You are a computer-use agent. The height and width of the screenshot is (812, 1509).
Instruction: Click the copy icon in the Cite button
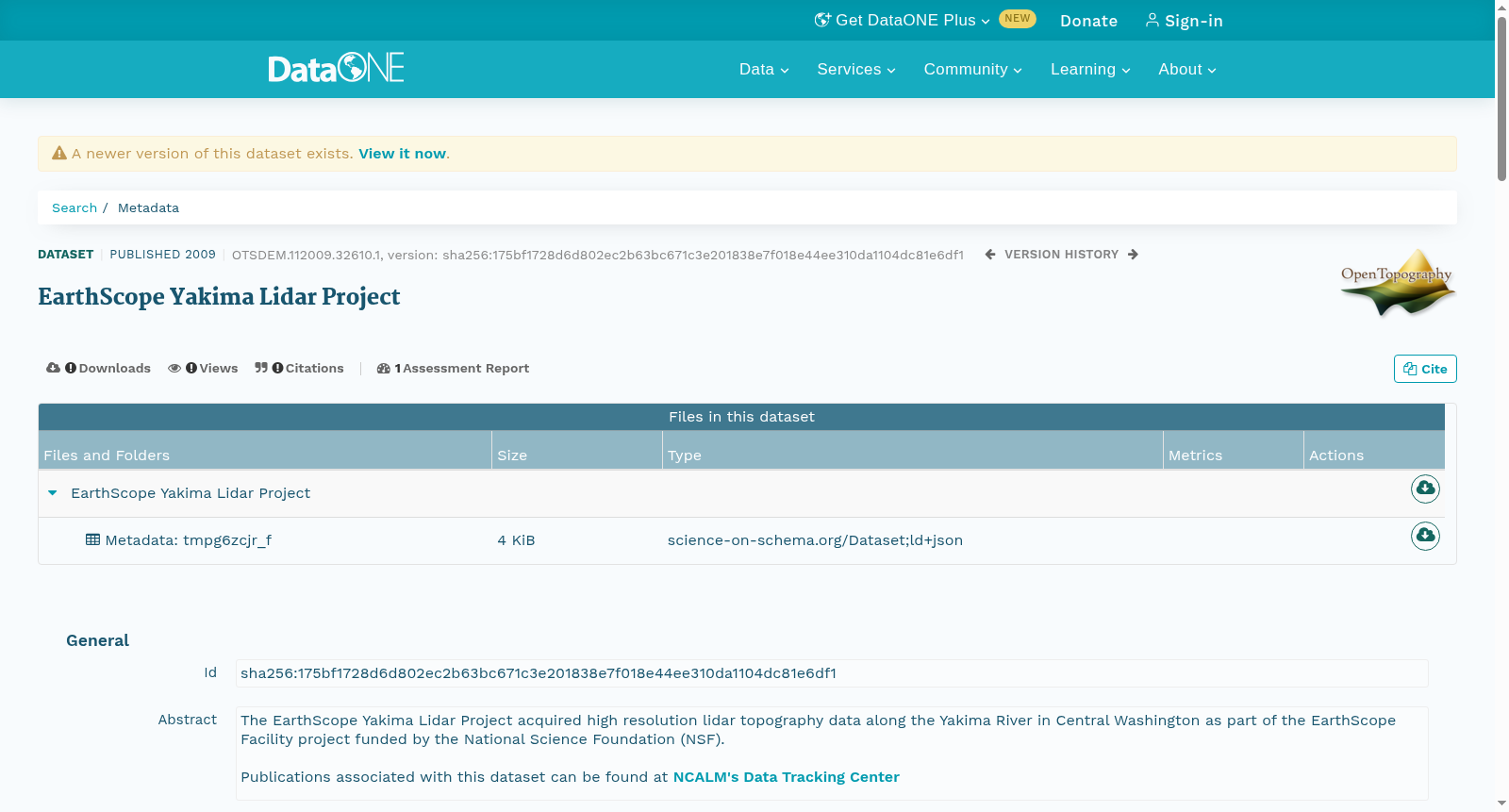click(x=1410, y=369)
